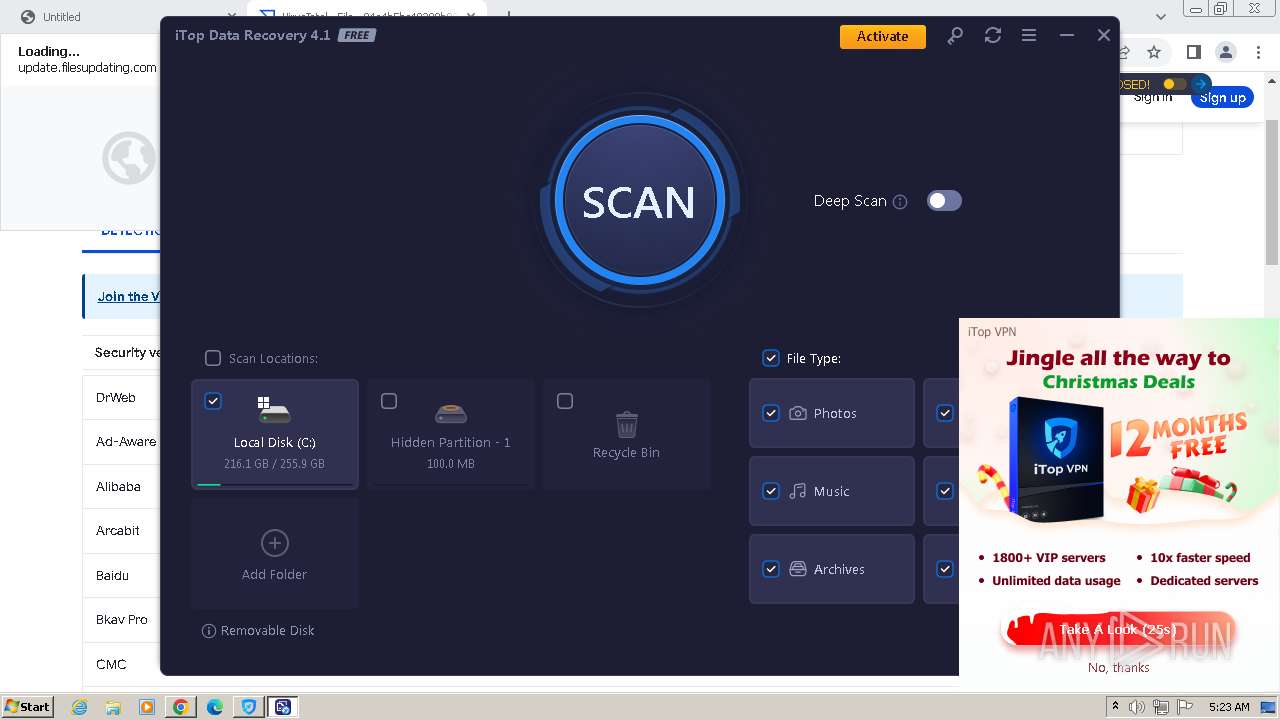Screen dimensions: 1280x720
Task: Open Chrome from the taskbar
Action: coord(180,707)
